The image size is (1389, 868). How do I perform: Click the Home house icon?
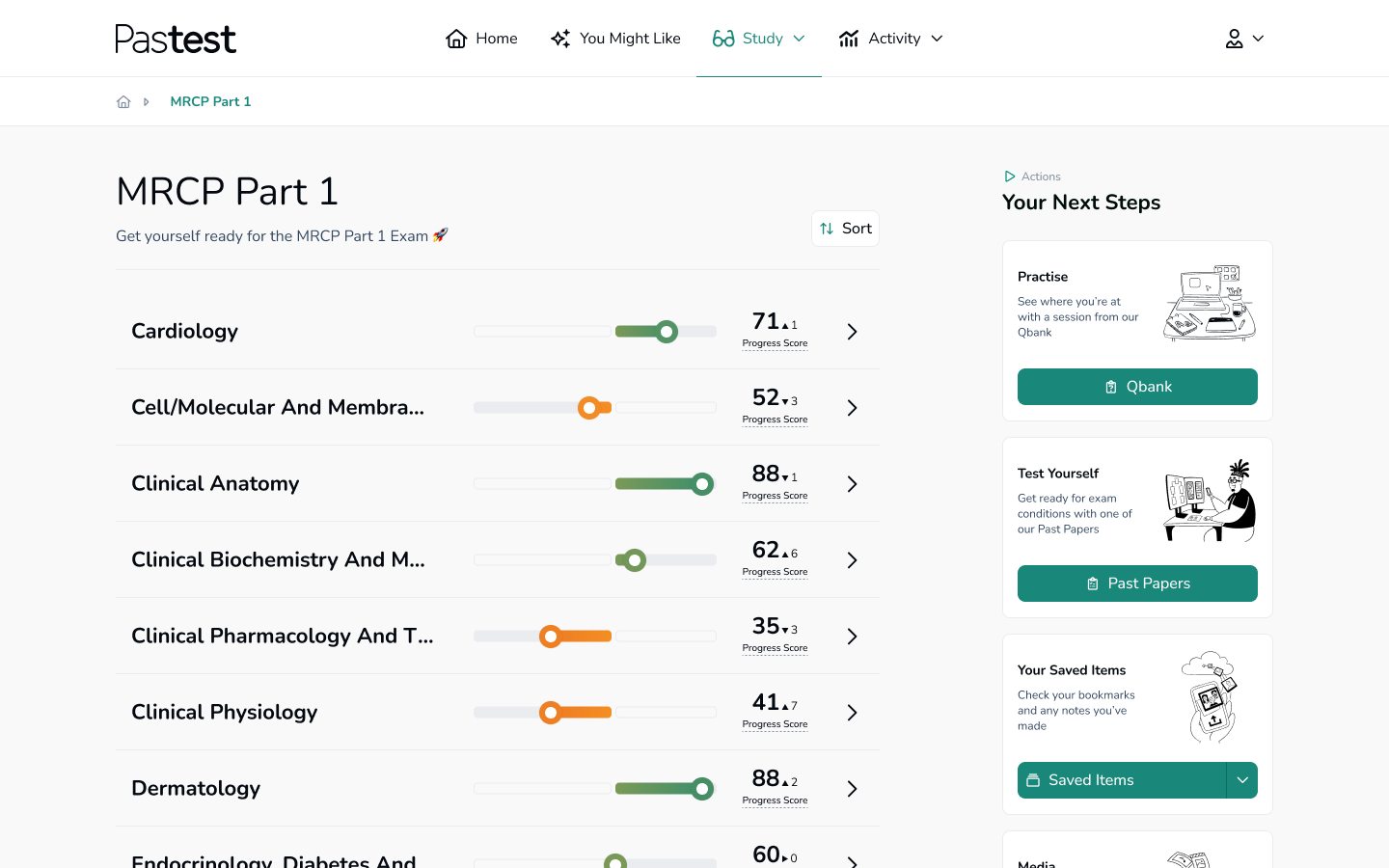point(456,38)
